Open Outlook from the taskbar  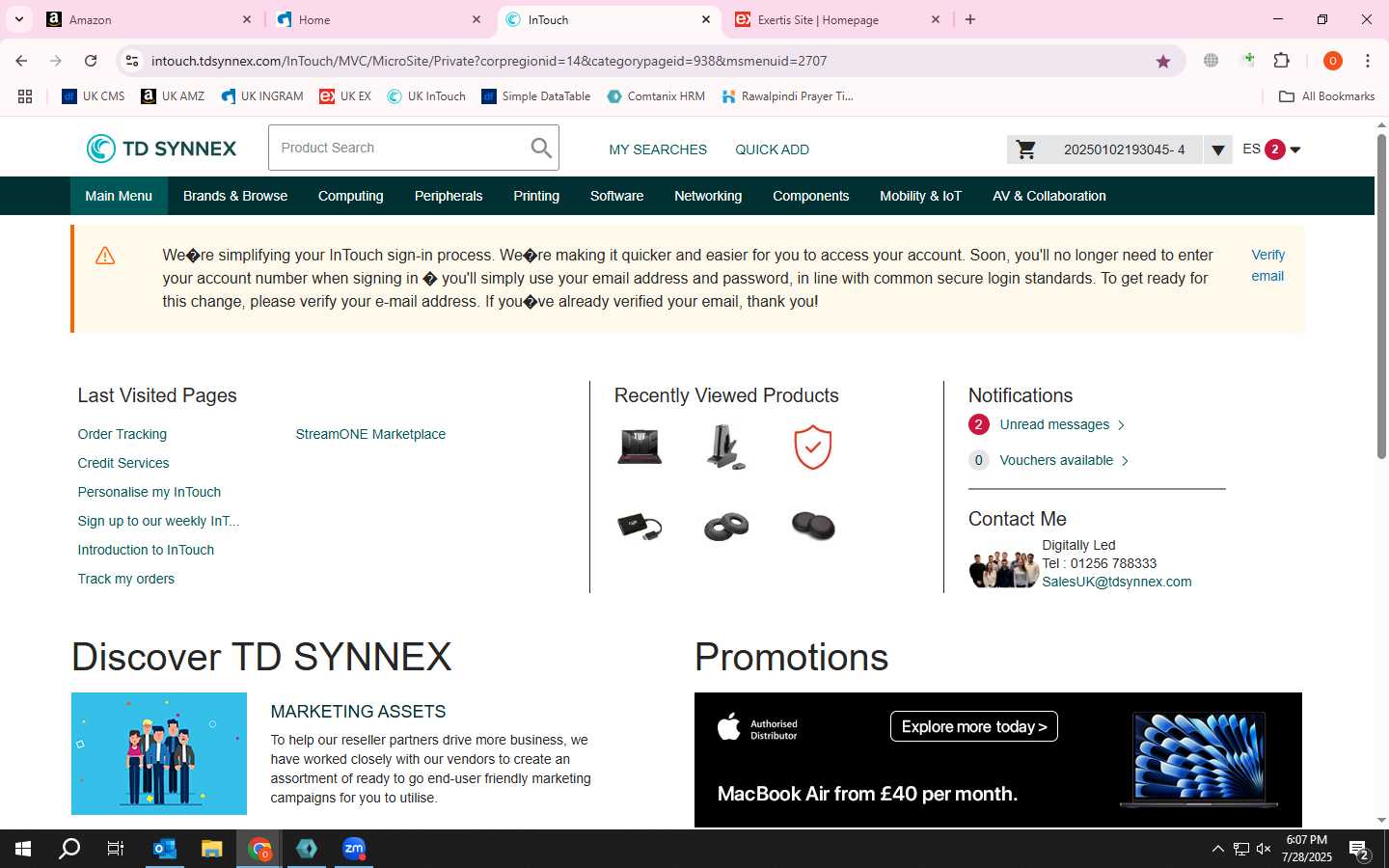click(x=165, y=849)
